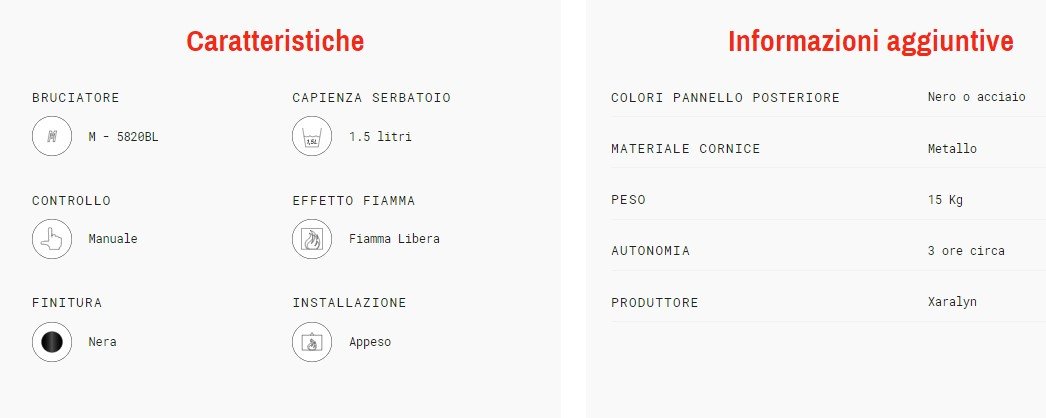Click the tank capacity 1.5L icon
Image resolution: width=1046 pixels, height=418 pixels.
click(311, 137)
